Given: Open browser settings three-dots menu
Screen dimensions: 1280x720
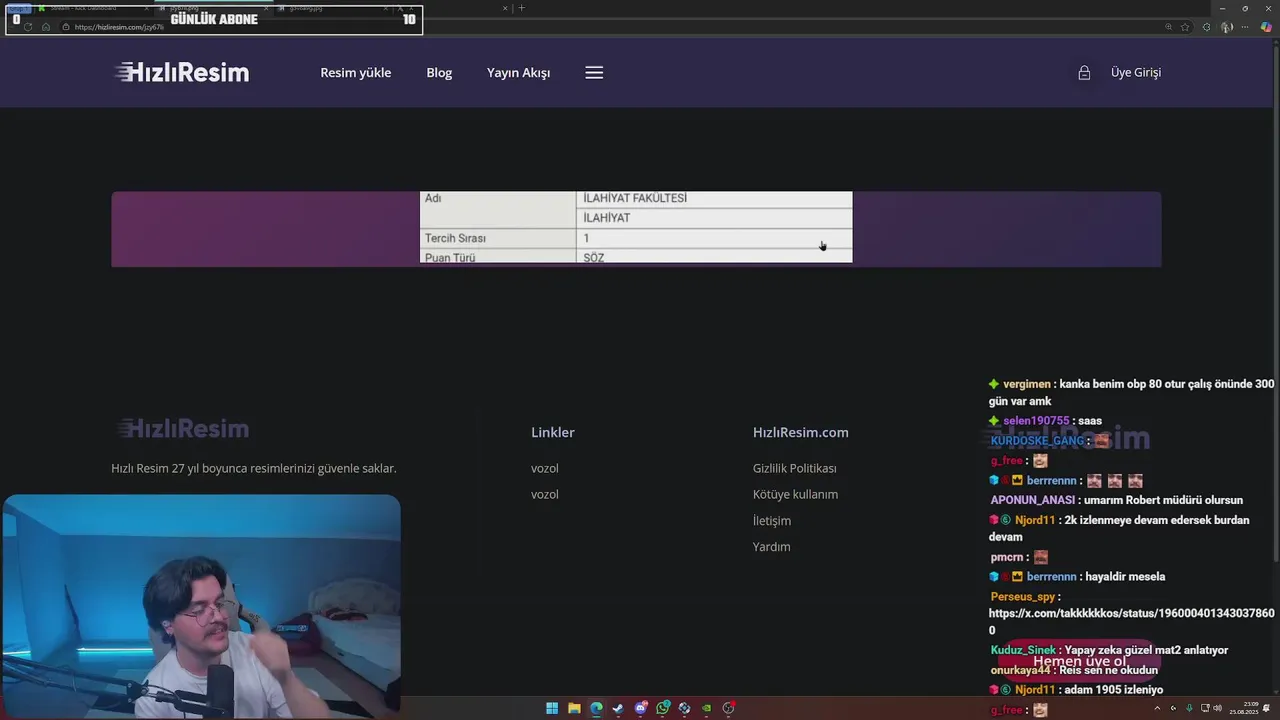Looking at the screenshot, I should [1246, 27].
